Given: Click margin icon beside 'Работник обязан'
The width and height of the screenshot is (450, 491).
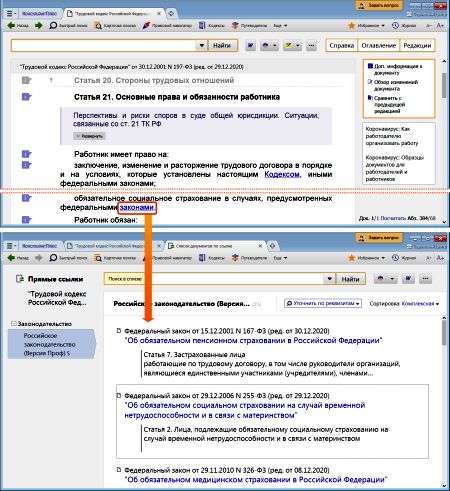Looking at the screenshot, I should (x=27, y=220).
